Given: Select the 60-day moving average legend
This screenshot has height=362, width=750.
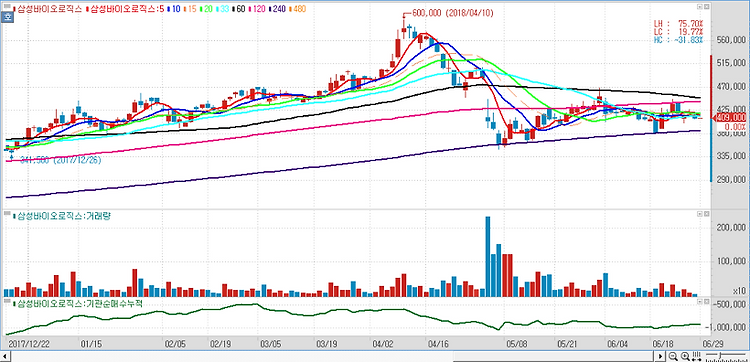Looking at the screenshot, I should click(239, 9).
